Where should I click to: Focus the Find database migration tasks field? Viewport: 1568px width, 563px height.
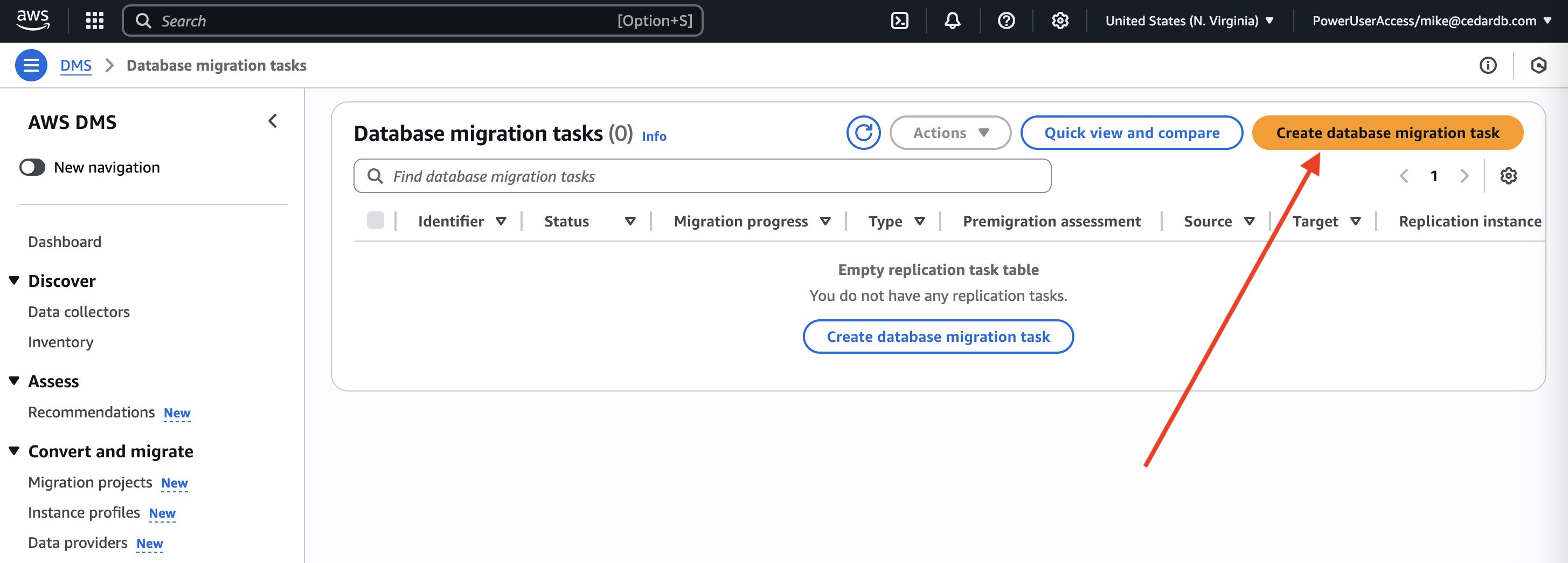[x=703, y=176]
